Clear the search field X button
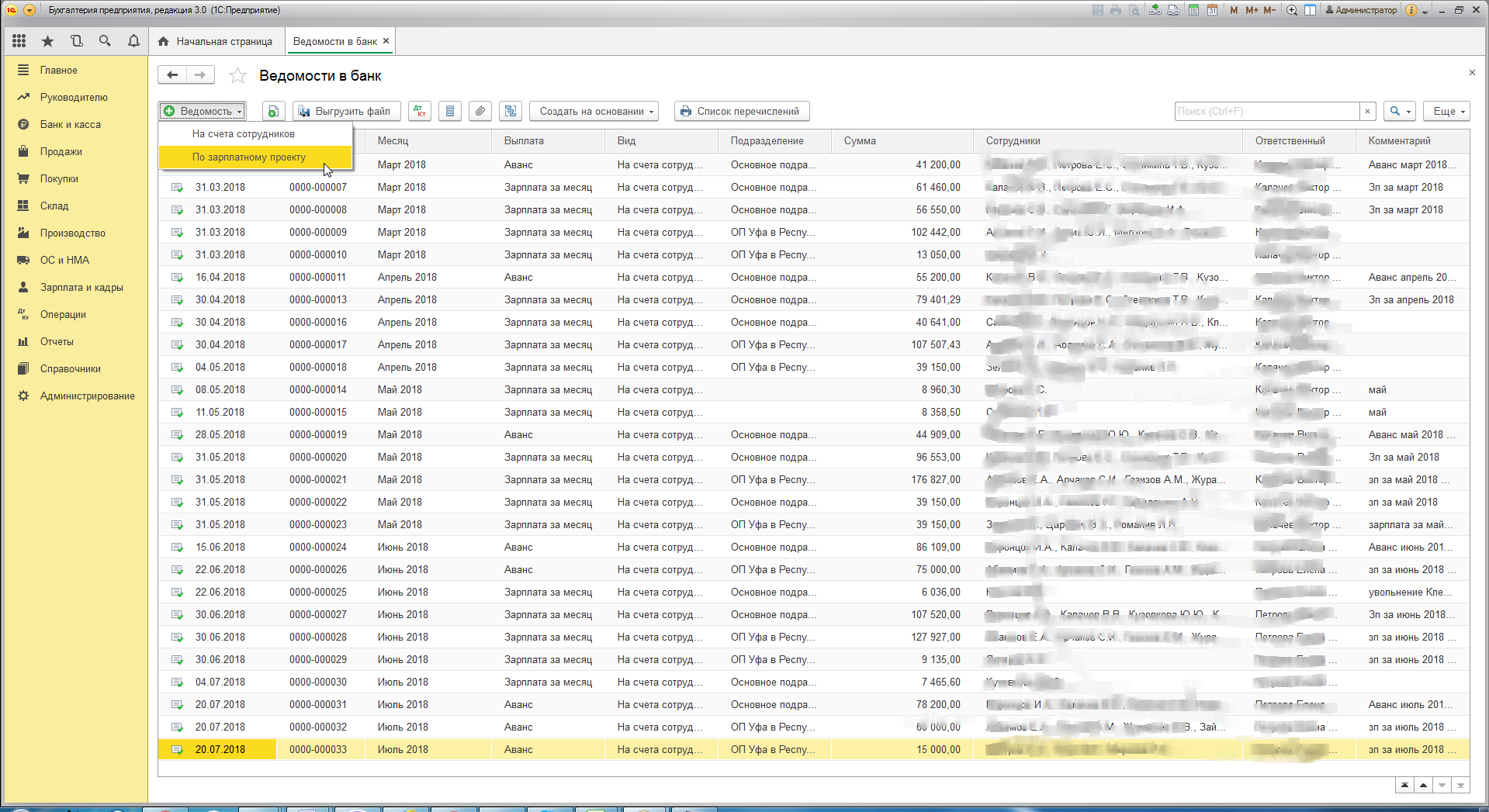The image size is (1489, 812). pos(1367,111)
